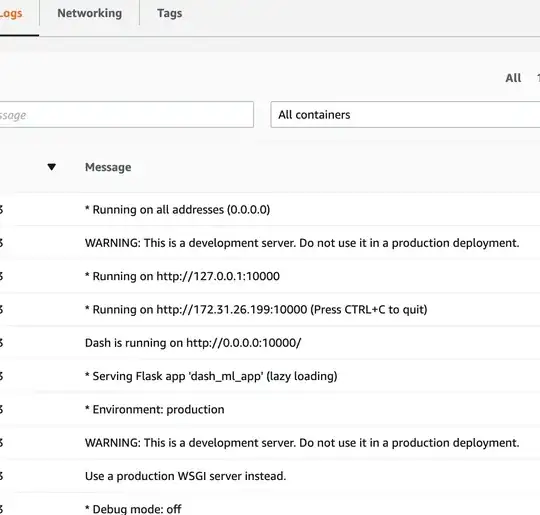Click the 'Press CTRL+C to quit' text
This screenshot has width=540, height=515.
click(369, 309)
